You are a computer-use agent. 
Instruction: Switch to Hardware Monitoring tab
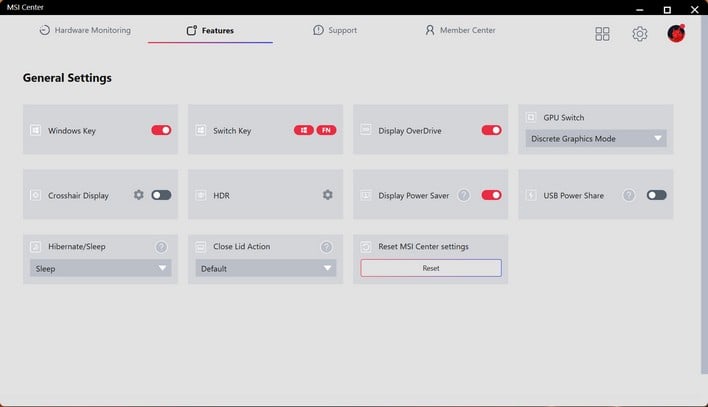(85, 30)
